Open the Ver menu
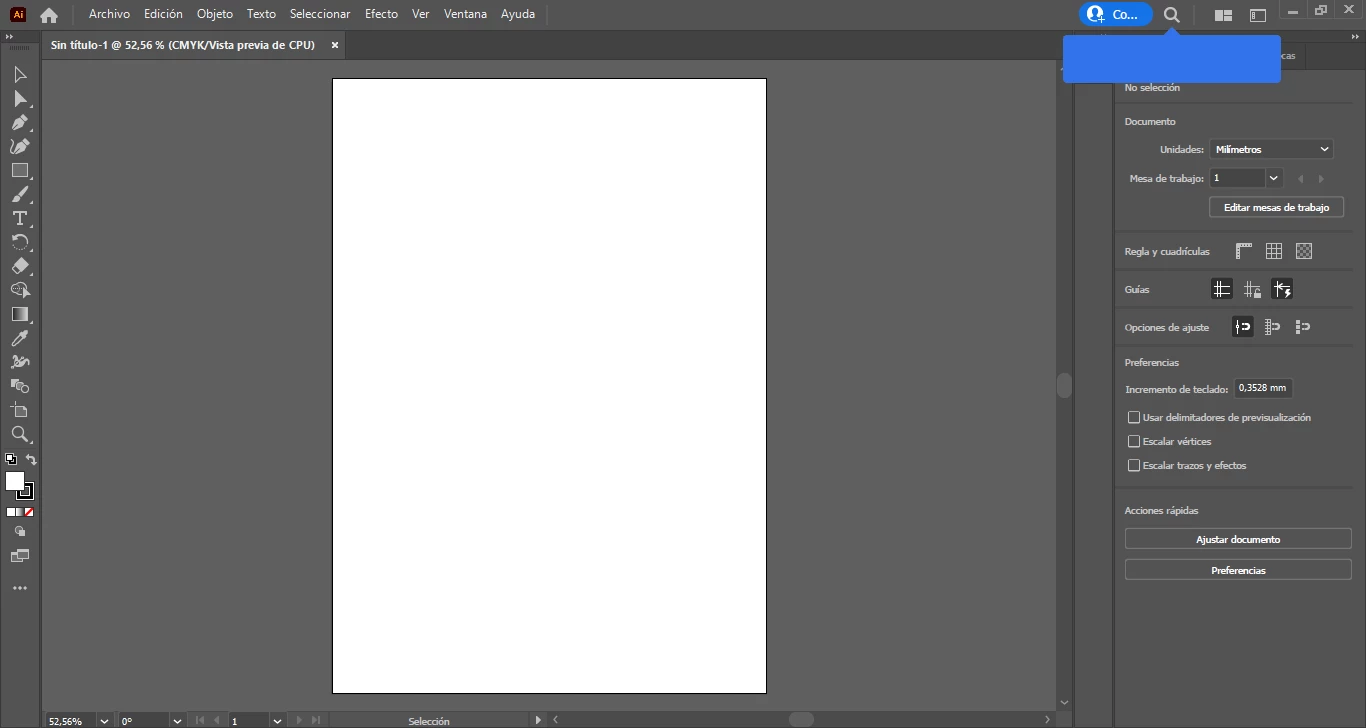1366x728 pixels. (421, 14)
